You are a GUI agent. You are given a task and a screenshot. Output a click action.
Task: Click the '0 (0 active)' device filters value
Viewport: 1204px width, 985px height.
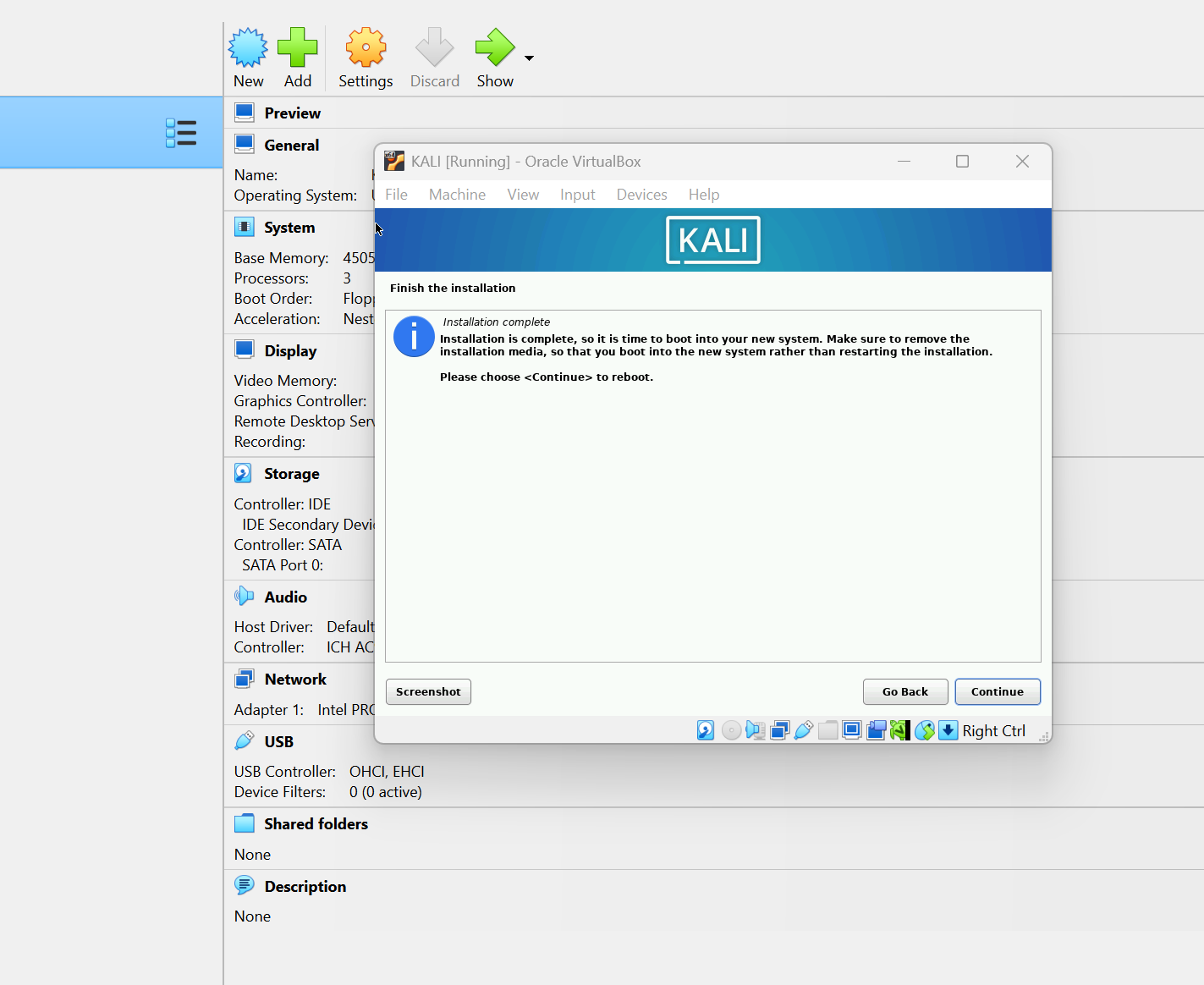point(386,791)
